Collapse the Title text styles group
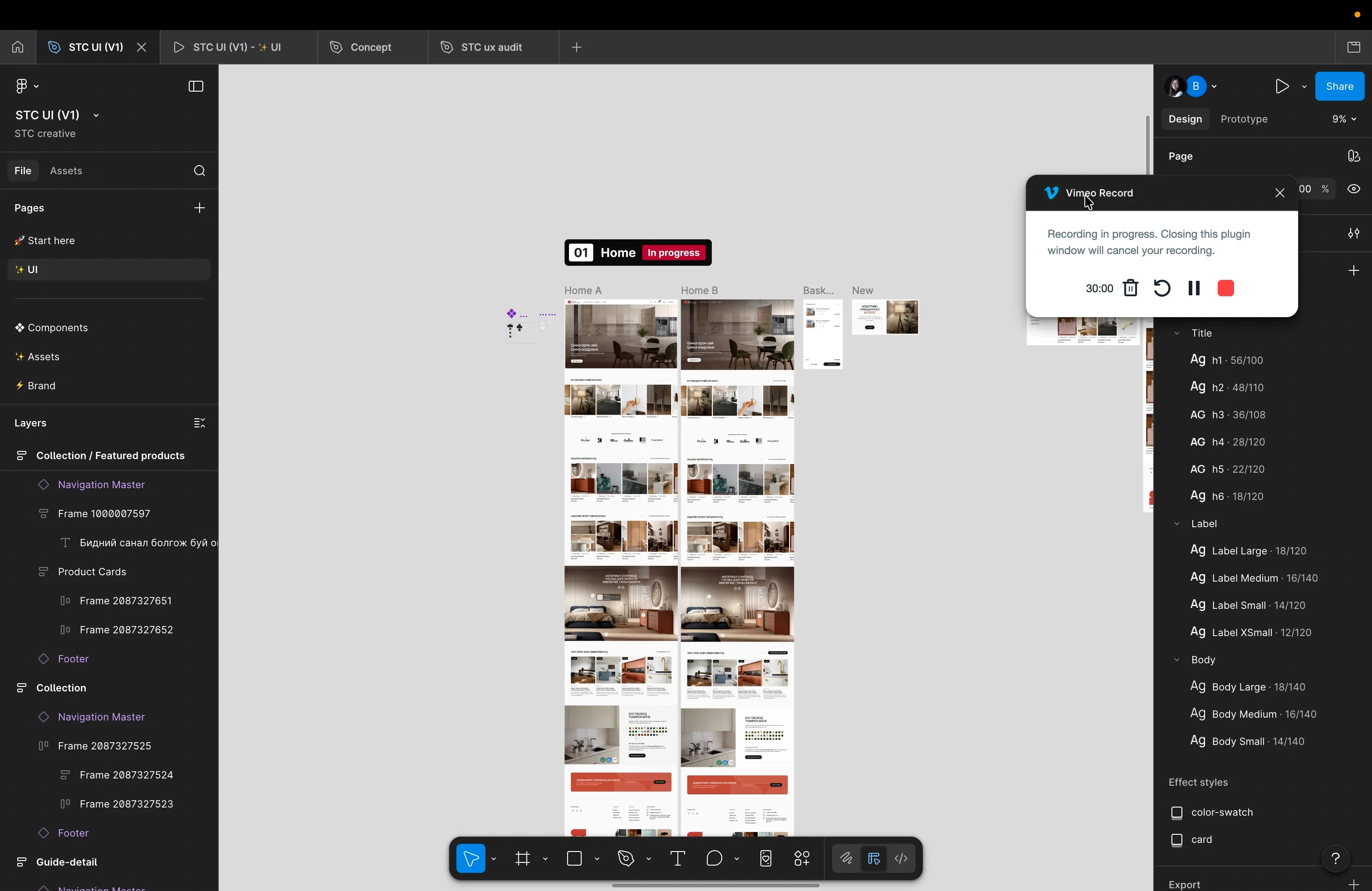The height and width of the screenshot is (891, 1372). point(1176,334)
